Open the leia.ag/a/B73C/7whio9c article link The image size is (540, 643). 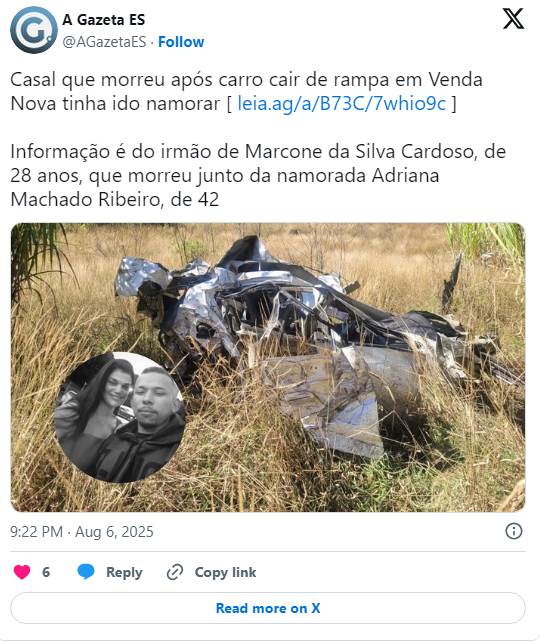342,103
